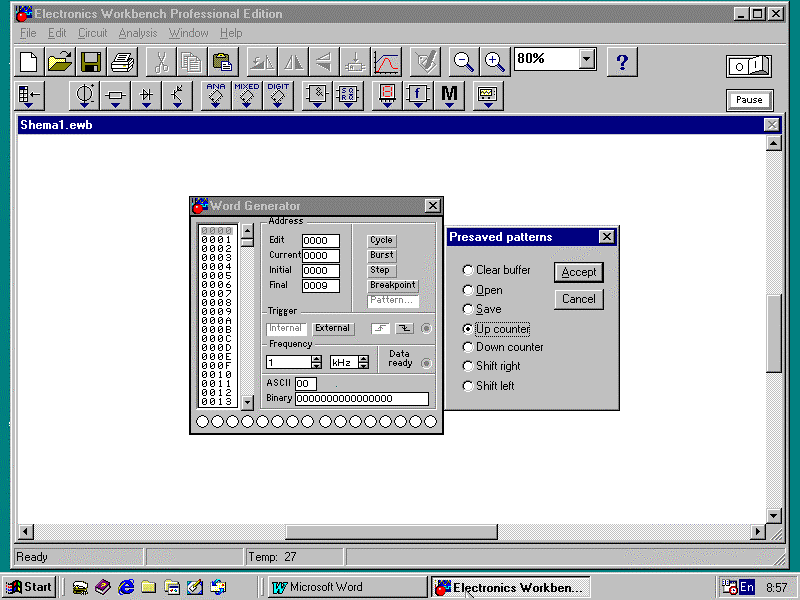Open the Basic components parts bin
This screenshot has height=600, width=800.
pos(115,95)
